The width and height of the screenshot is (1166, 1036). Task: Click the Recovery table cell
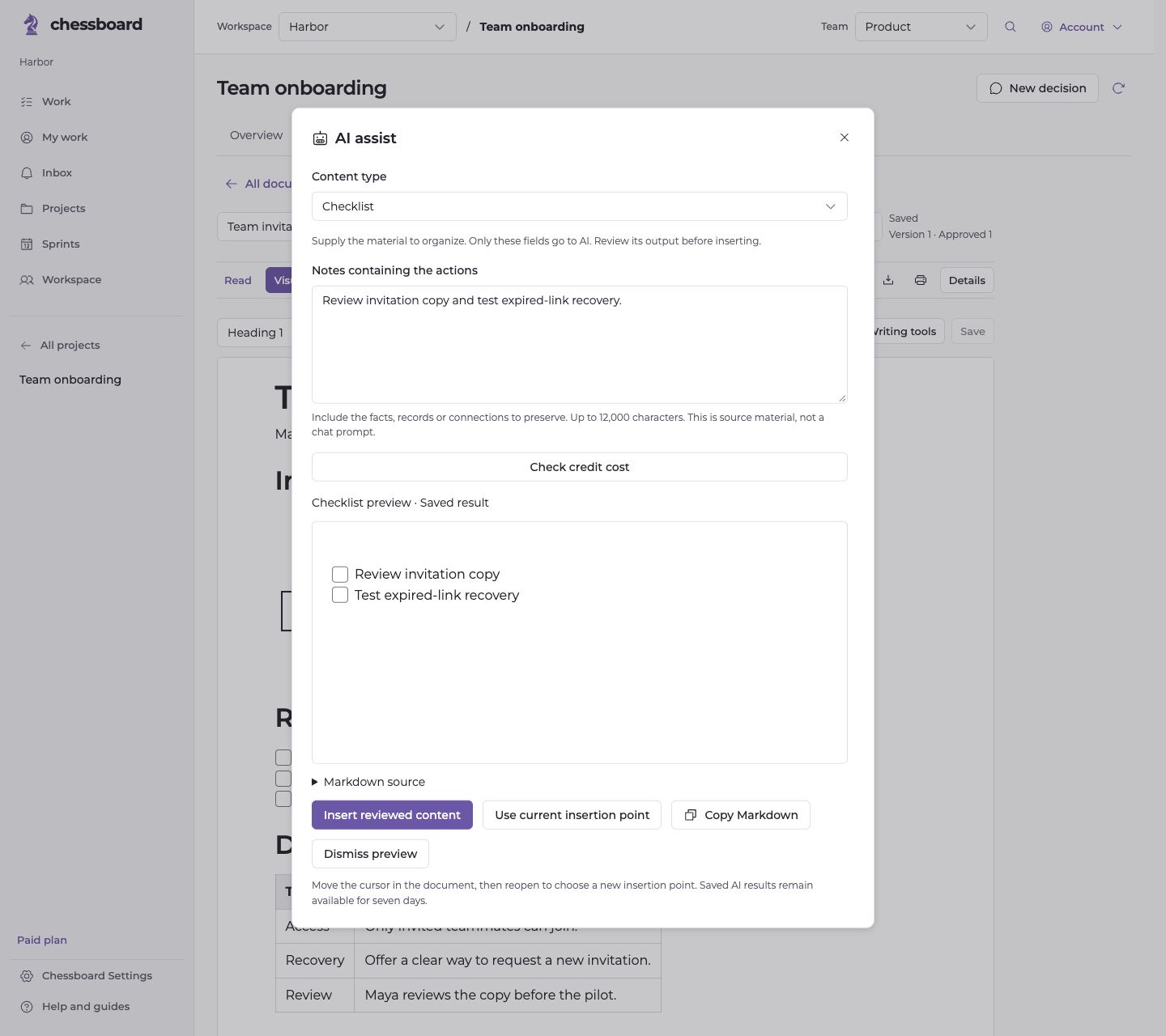(315, 961)
